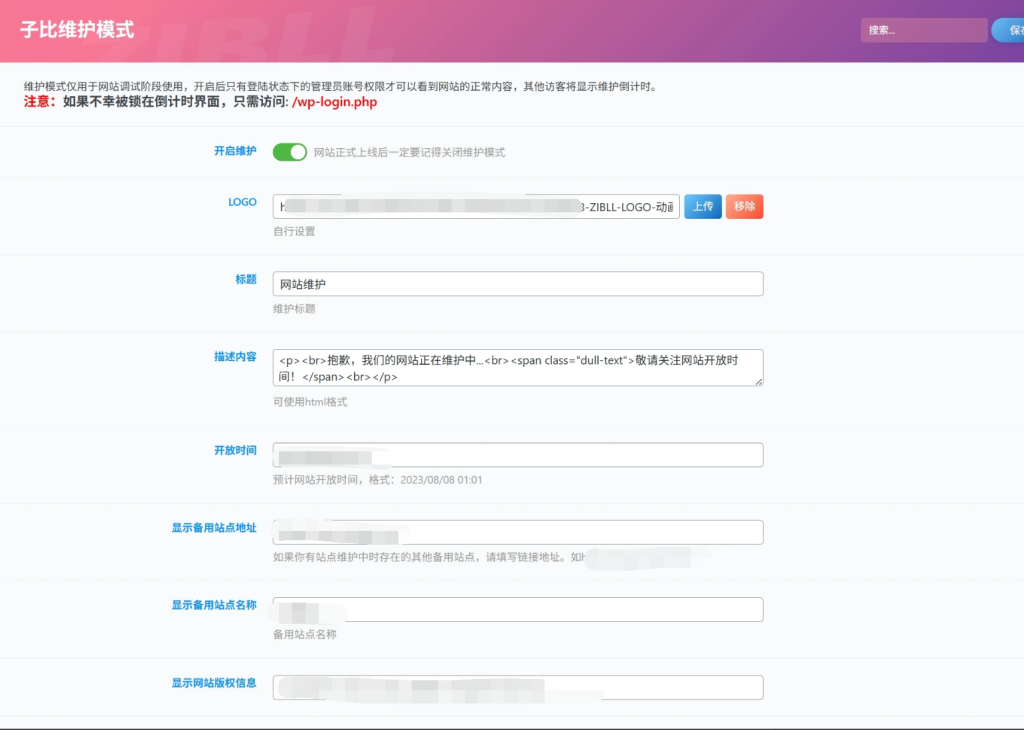1024x730 pixels.
Task: Click the 备用站点名称 hint text
Action: click(x=304, y=634)
